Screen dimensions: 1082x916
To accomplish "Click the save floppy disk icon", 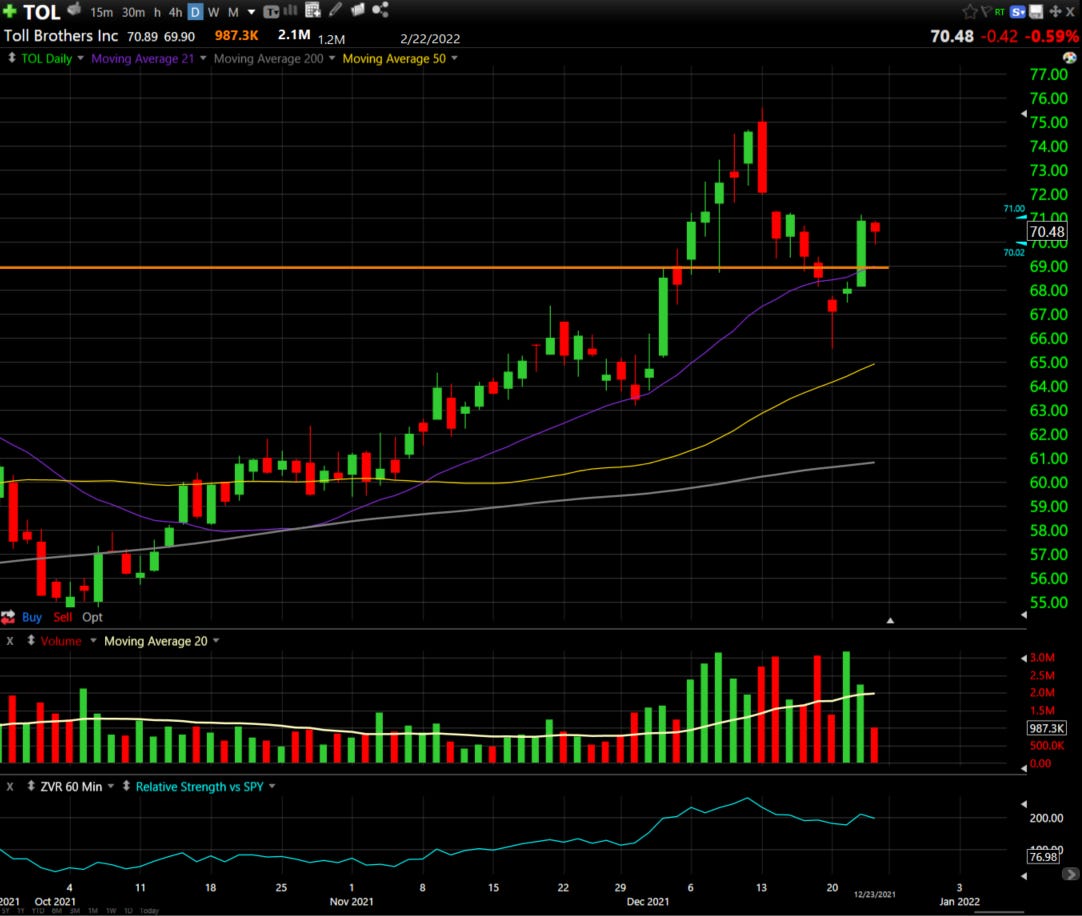I will coord(1036,12).
